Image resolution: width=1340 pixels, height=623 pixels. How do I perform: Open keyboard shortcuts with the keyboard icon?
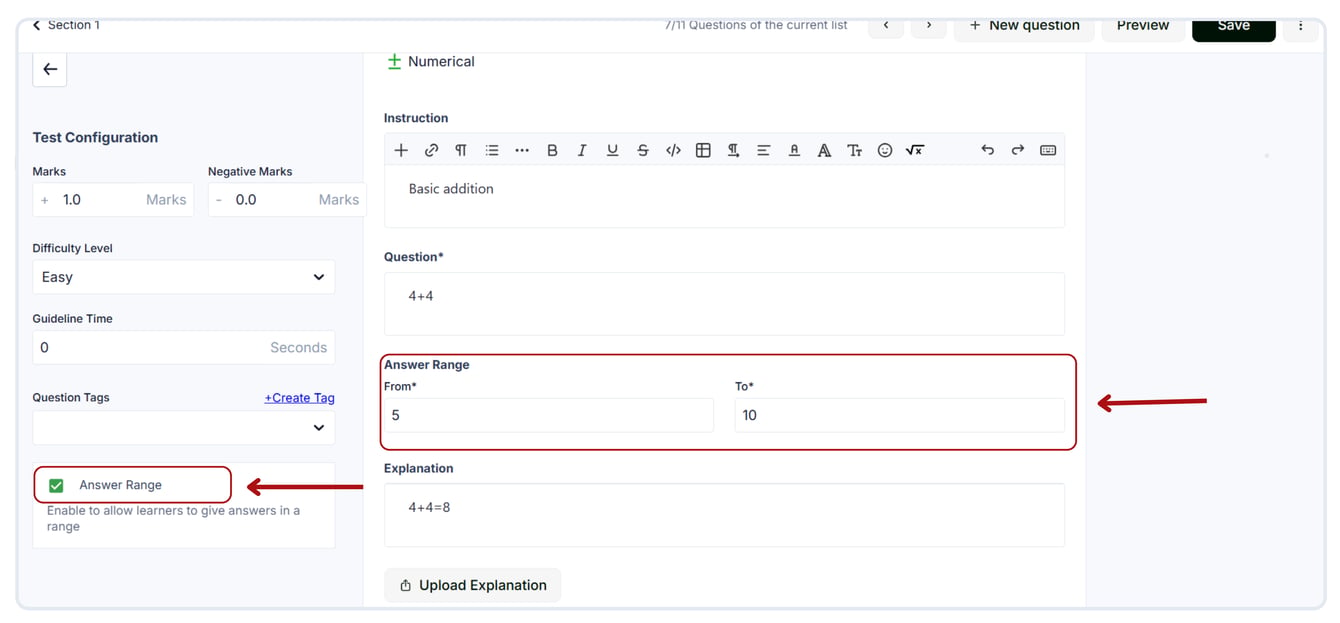coord(1048,150)
